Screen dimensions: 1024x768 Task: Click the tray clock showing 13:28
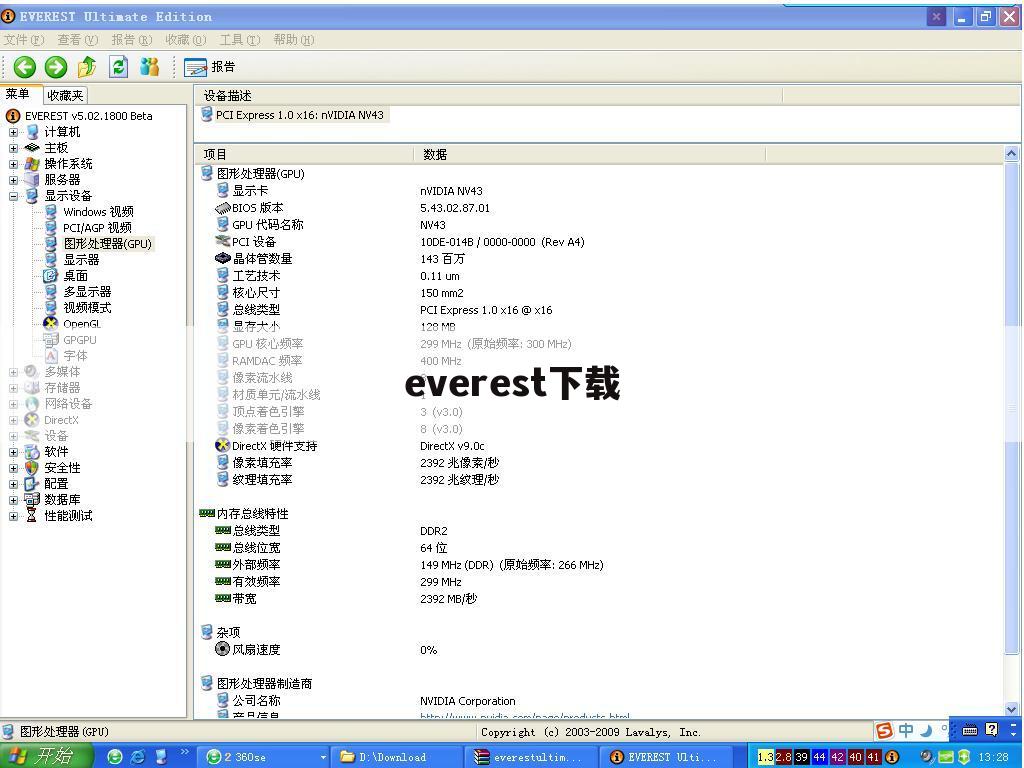(x=993, y=758)
